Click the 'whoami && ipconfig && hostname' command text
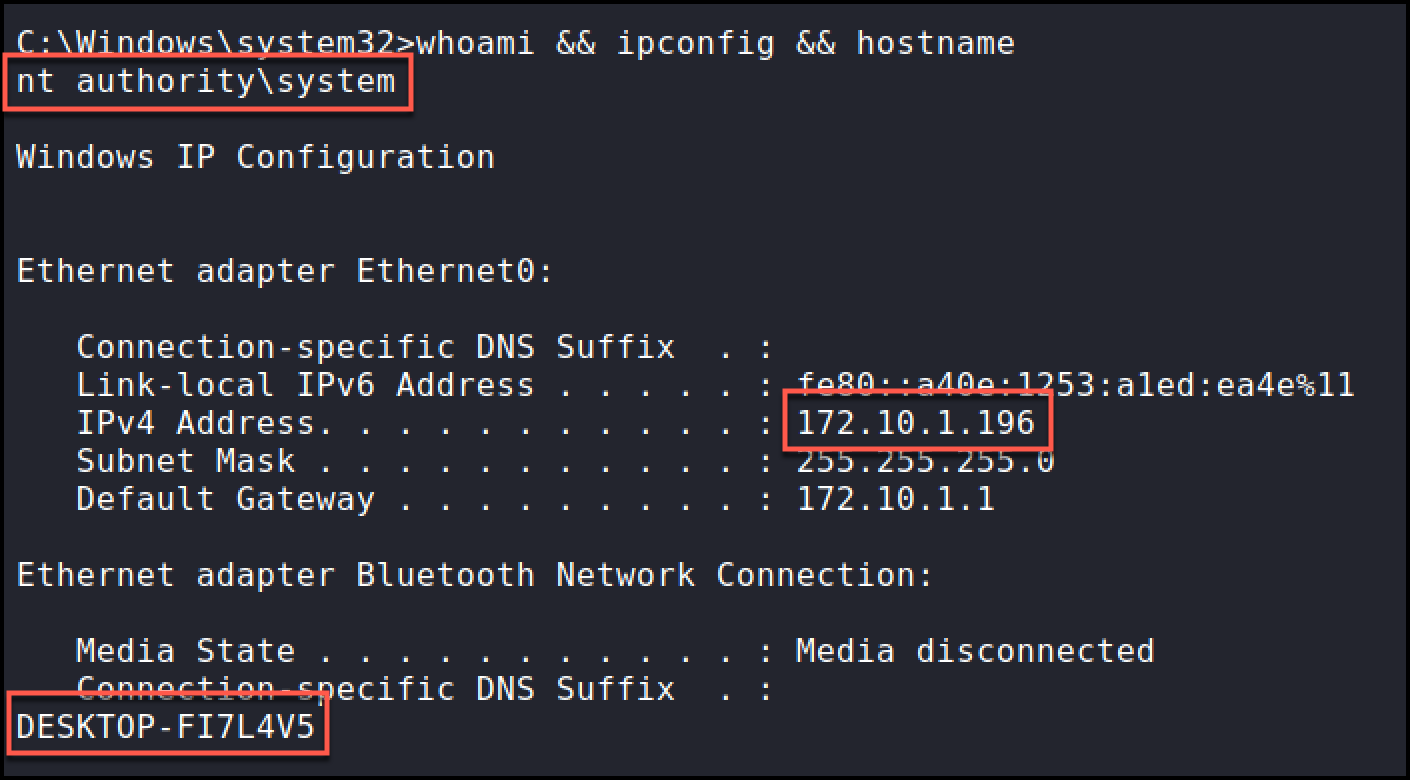Image resolution: width=1410 pixels, height=780 pixels. click(715, 44)
